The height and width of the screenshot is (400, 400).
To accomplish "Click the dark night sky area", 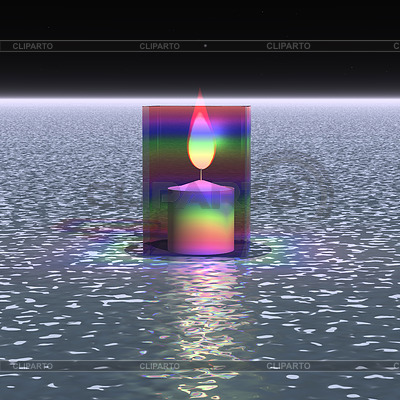I will click(x=200, y=20).
